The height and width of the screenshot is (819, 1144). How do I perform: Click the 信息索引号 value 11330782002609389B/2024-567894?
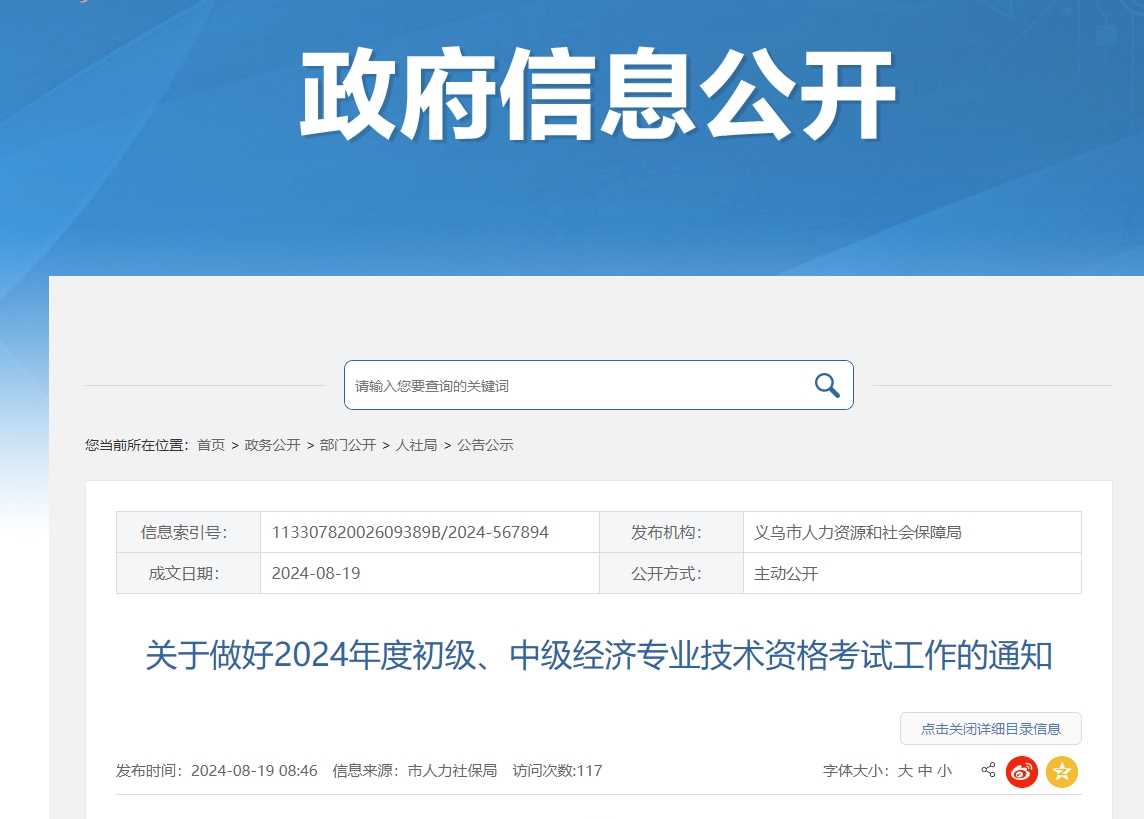(410, 532)
